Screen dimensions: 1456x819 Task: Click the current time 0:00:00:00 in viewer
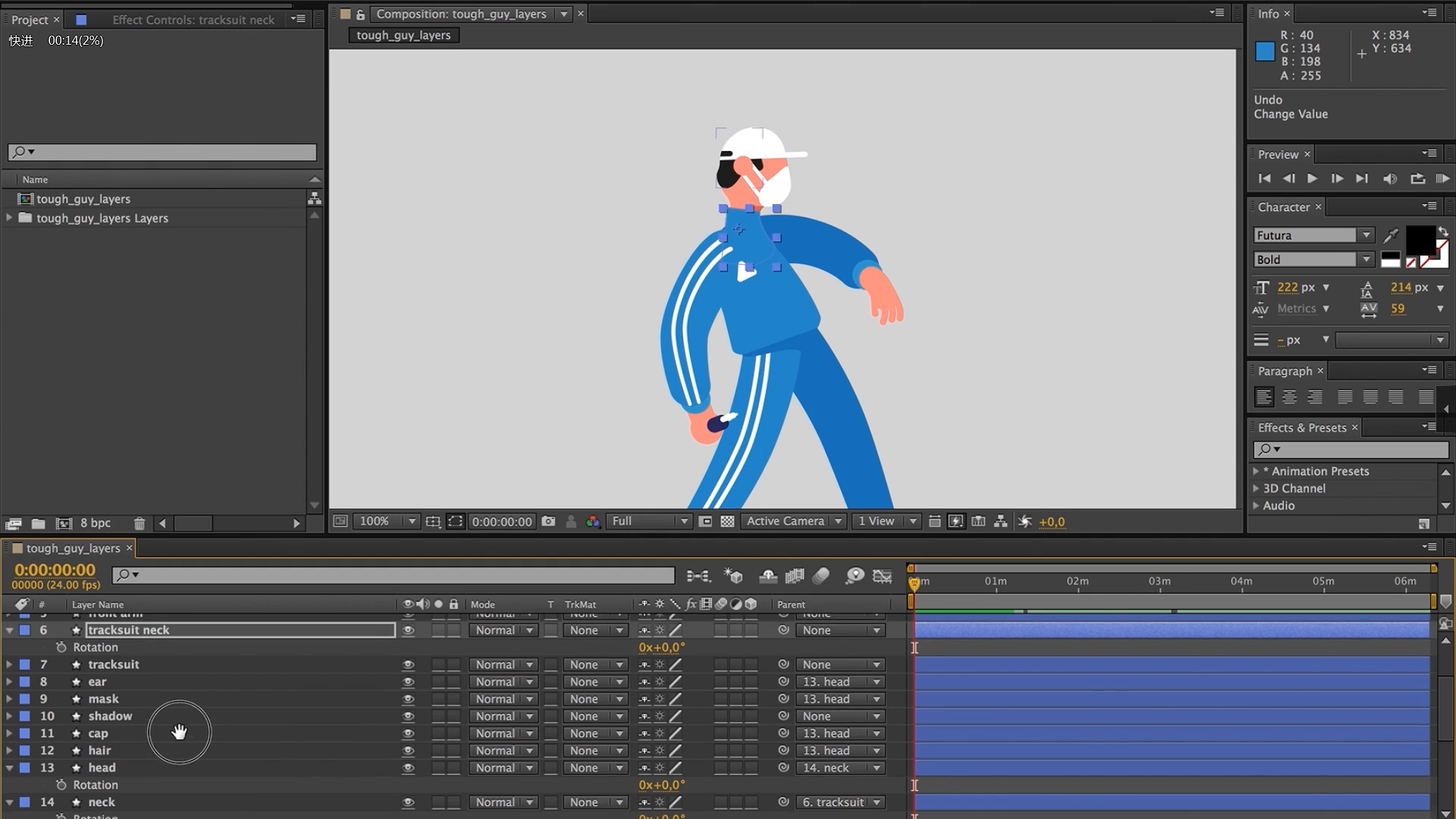[x=502, y=522]
